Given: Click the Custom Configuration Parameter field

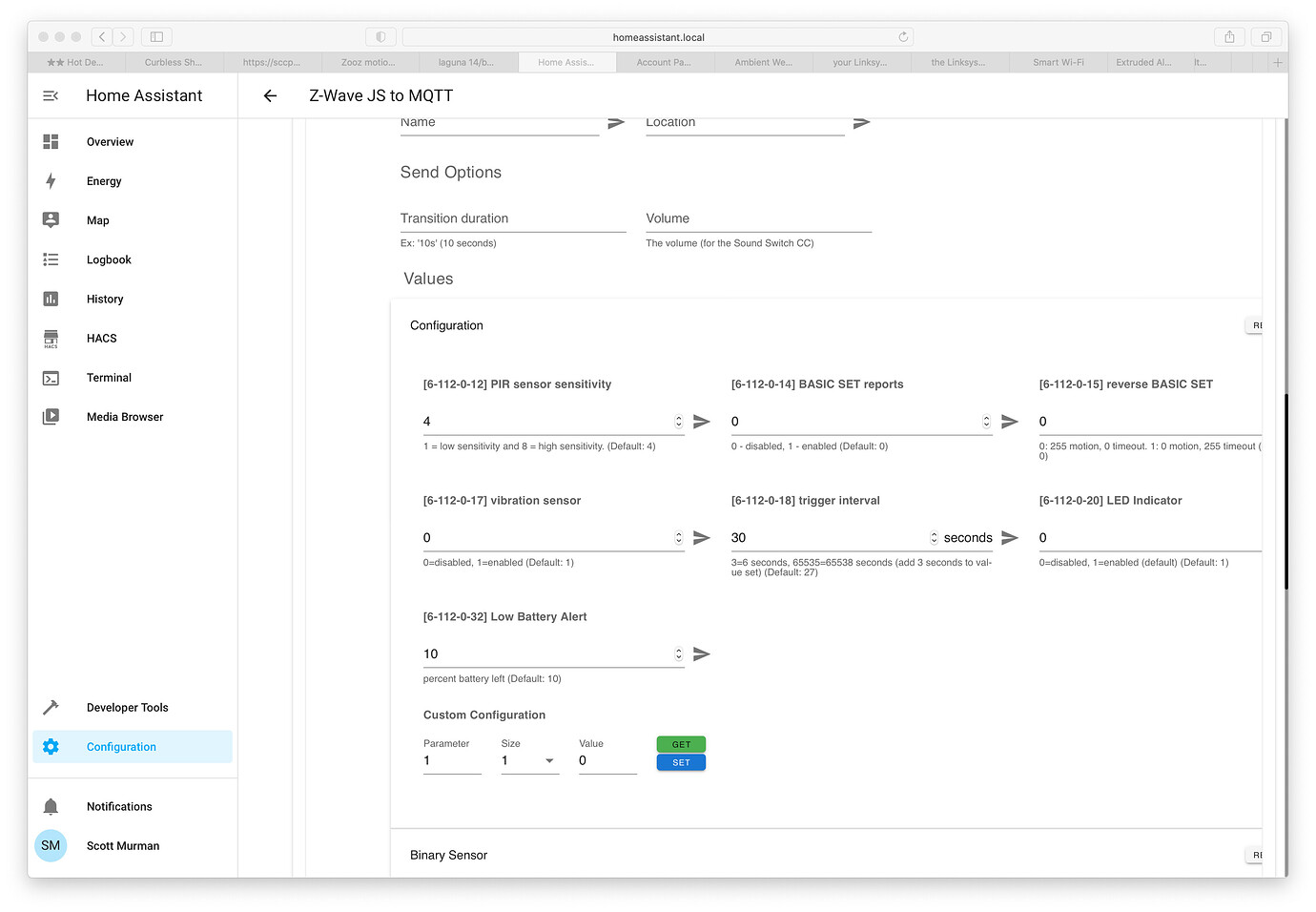Looking at the screenshot, I should coord(452,761).
